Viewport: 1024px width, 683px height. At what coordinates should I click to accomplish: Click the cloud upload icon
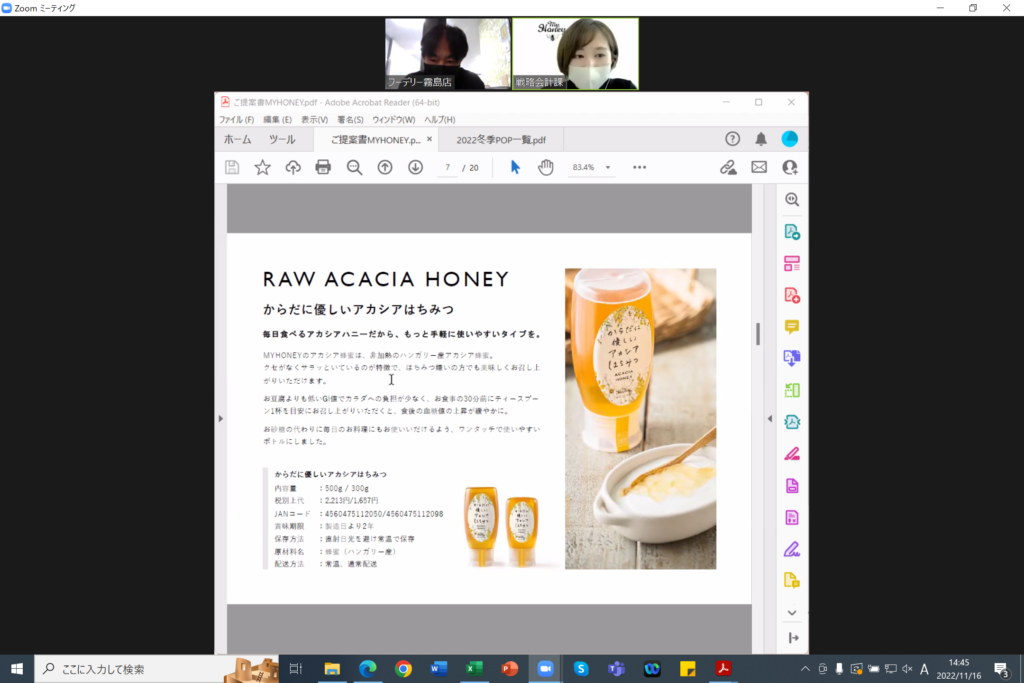tap(293, 167)
